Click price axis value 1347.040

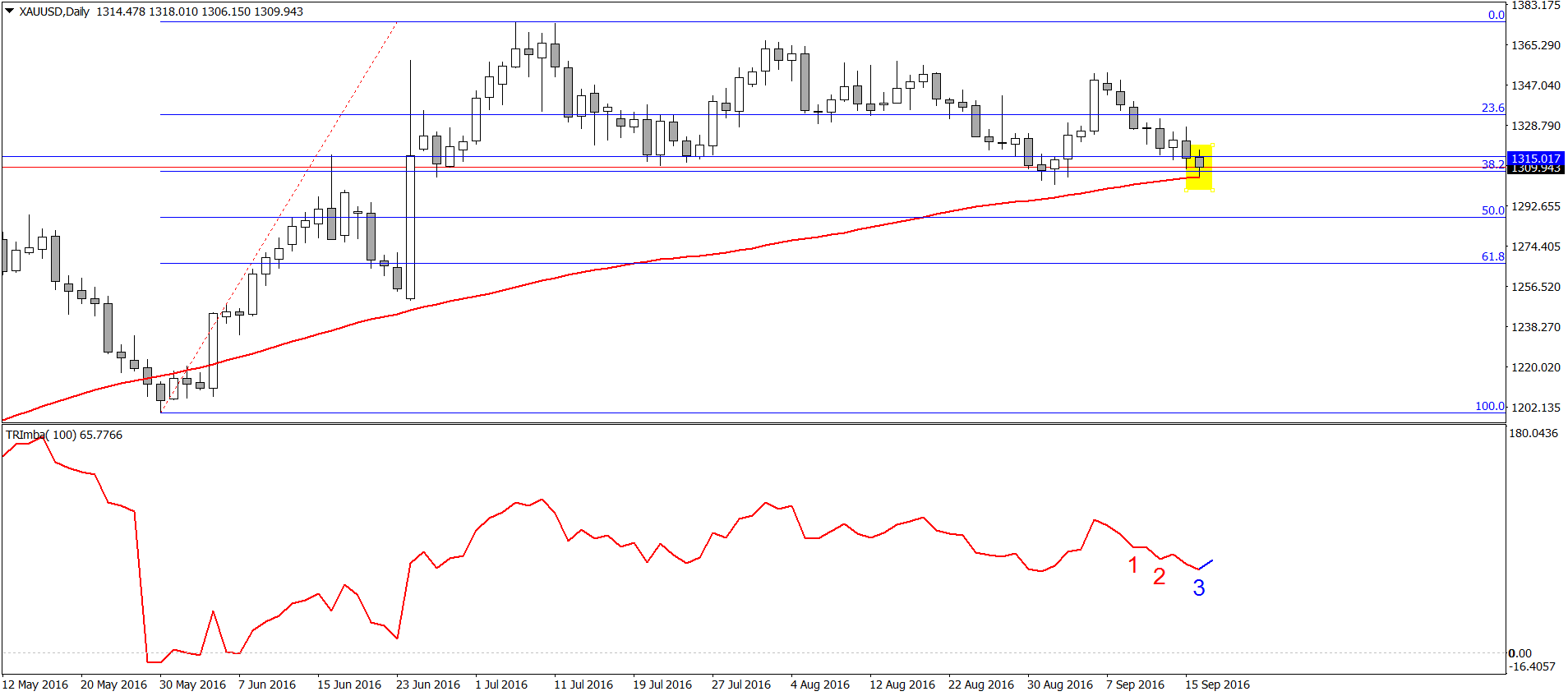[1536, 85]
